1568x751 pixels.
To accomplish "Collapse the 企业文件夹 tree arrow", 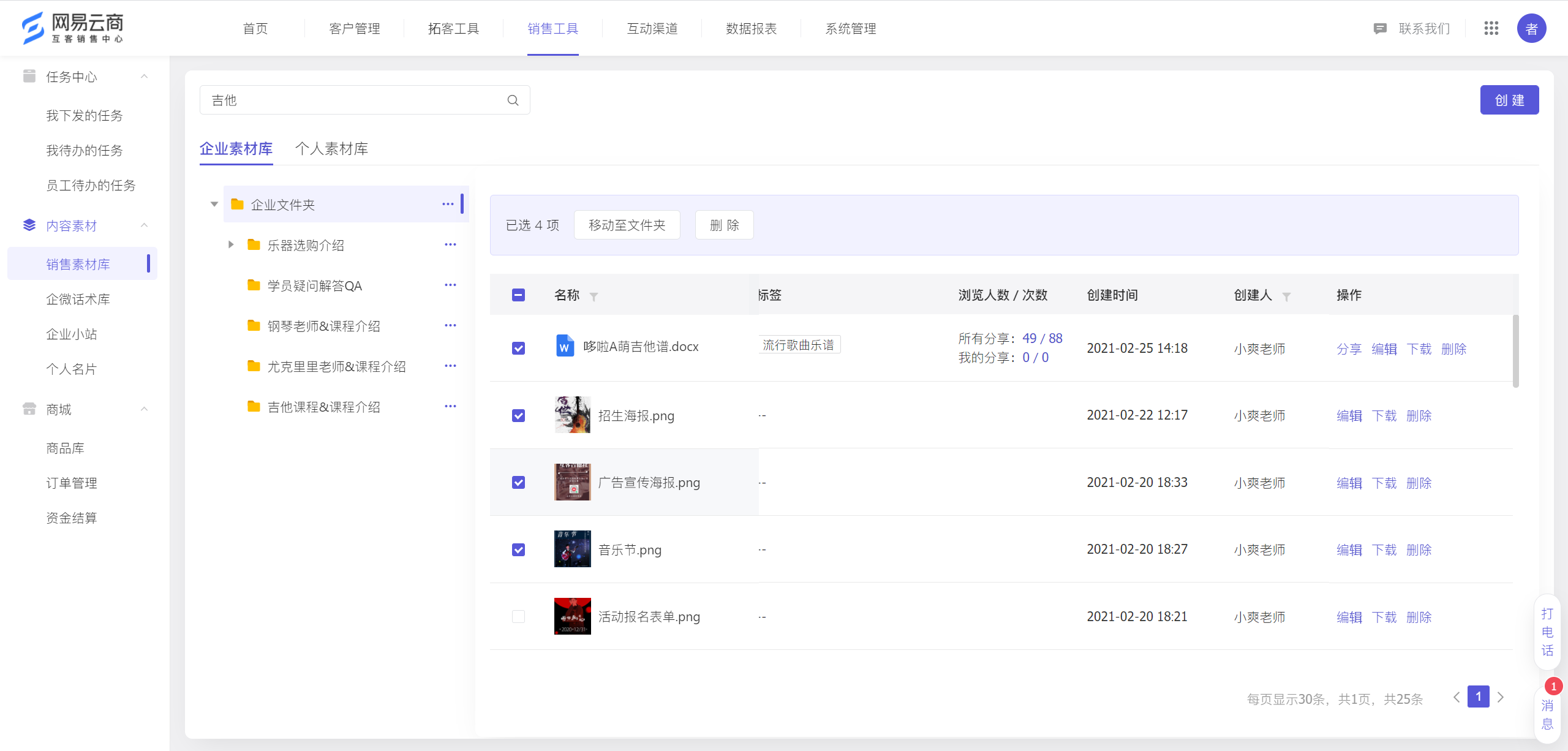I will 214,204.
